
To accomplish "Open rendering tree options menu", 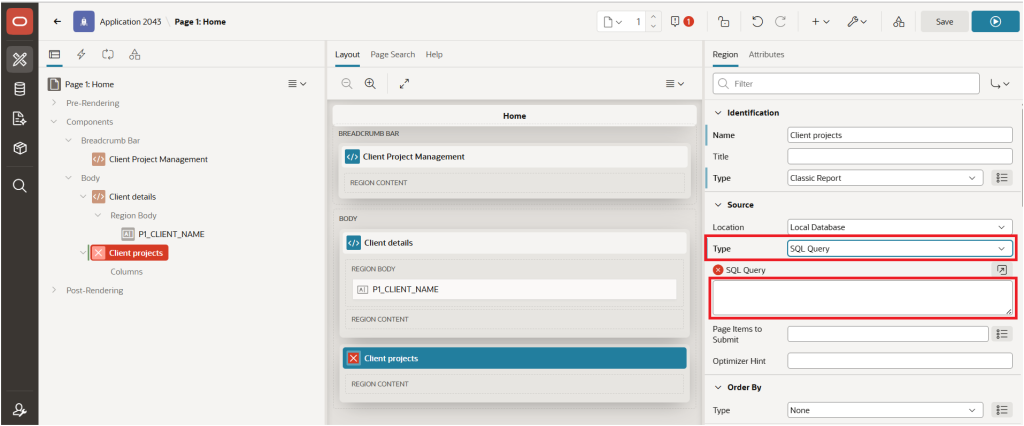I will point(298,84).
